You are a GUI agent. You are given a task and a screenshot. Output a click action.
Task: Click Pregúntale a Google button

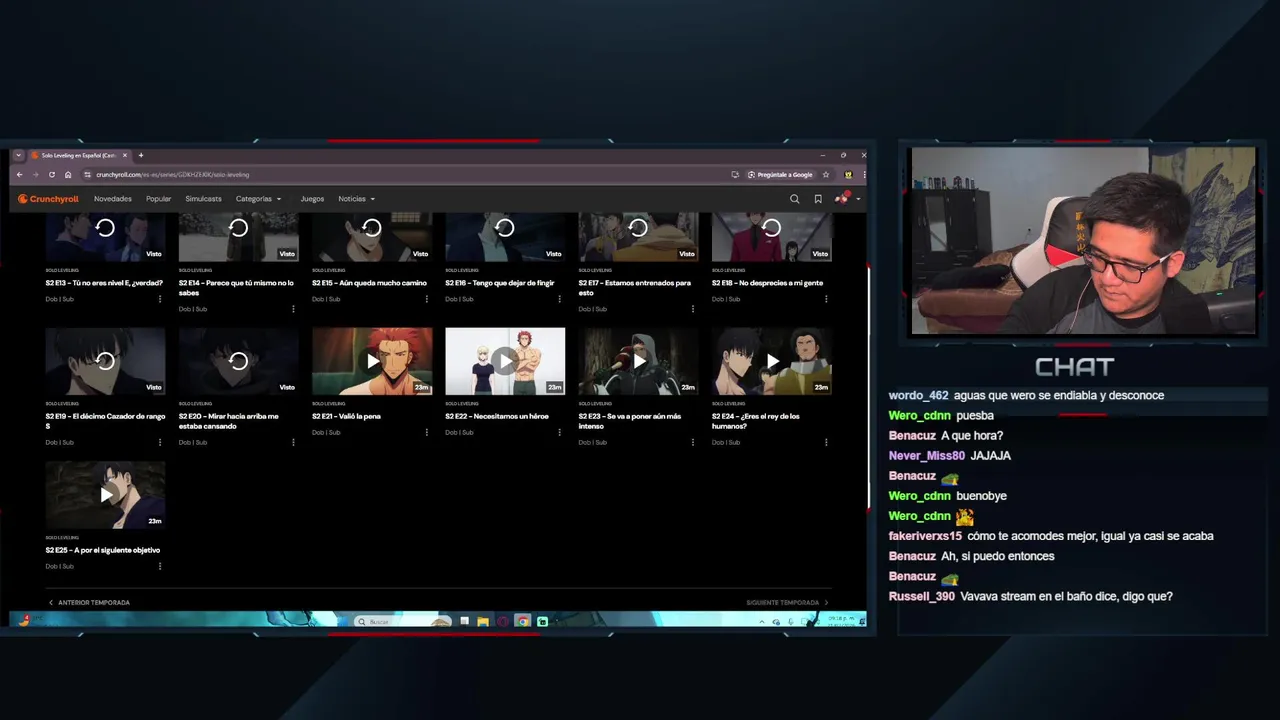click(x=780, y=175)
